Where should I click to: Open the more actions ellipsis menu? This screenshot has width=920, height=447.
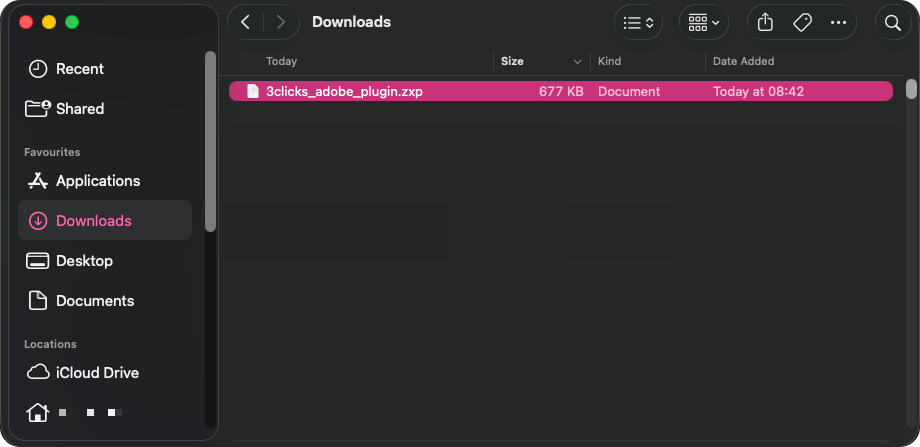(x=838, y=22)
